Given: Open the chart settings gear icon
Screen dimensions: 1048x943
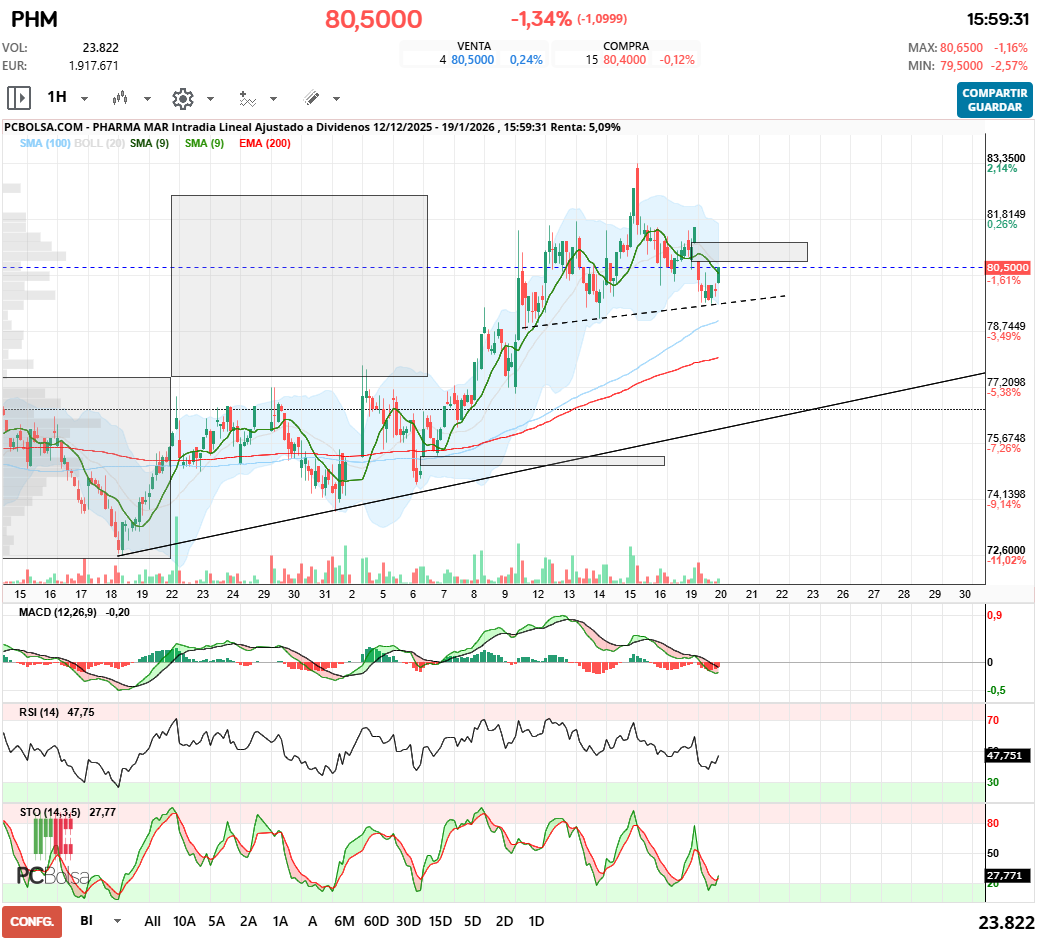Looking at the screenshot, I should [x=182, y=99].
